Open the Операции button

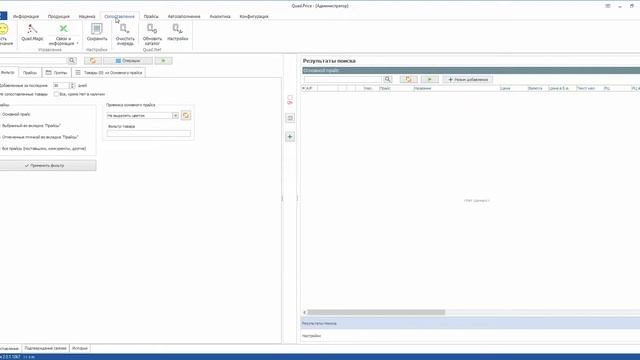(x=128, y=61)
